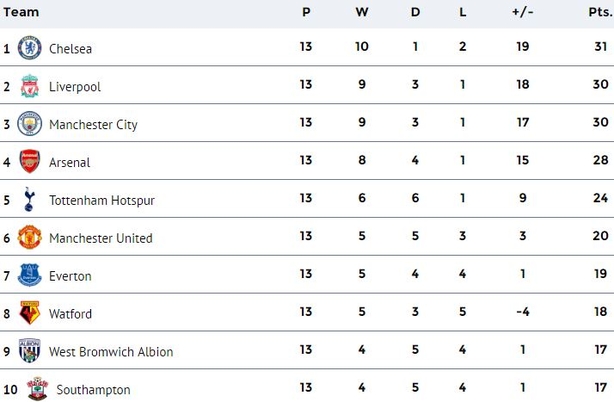Click the Manchester City crest icon

coord(29,124)
